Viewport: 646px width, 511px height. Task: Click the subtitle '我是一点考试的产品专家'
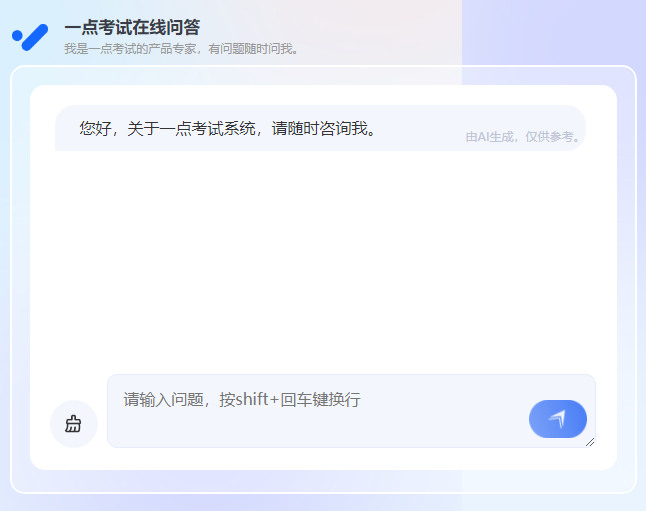[x=130, y=49]
